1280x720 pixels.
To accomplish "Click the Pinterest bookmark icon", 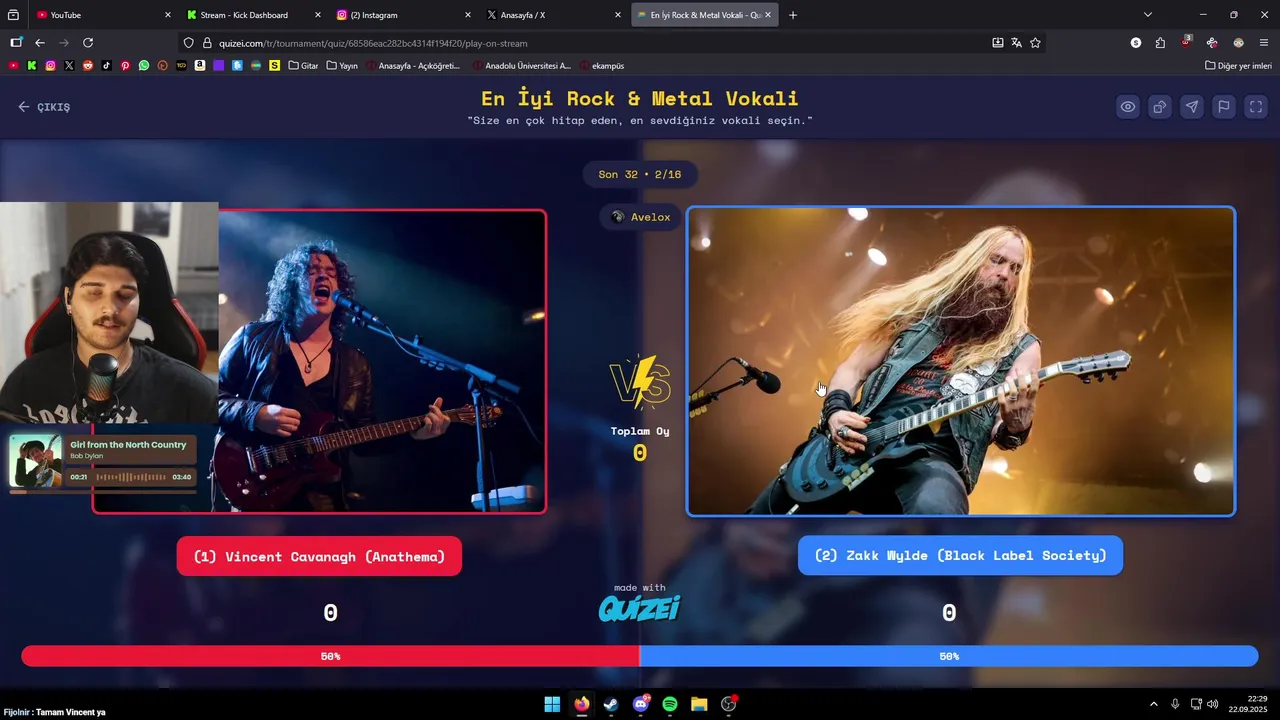I will pyautogui.click(x=125, y=65).
